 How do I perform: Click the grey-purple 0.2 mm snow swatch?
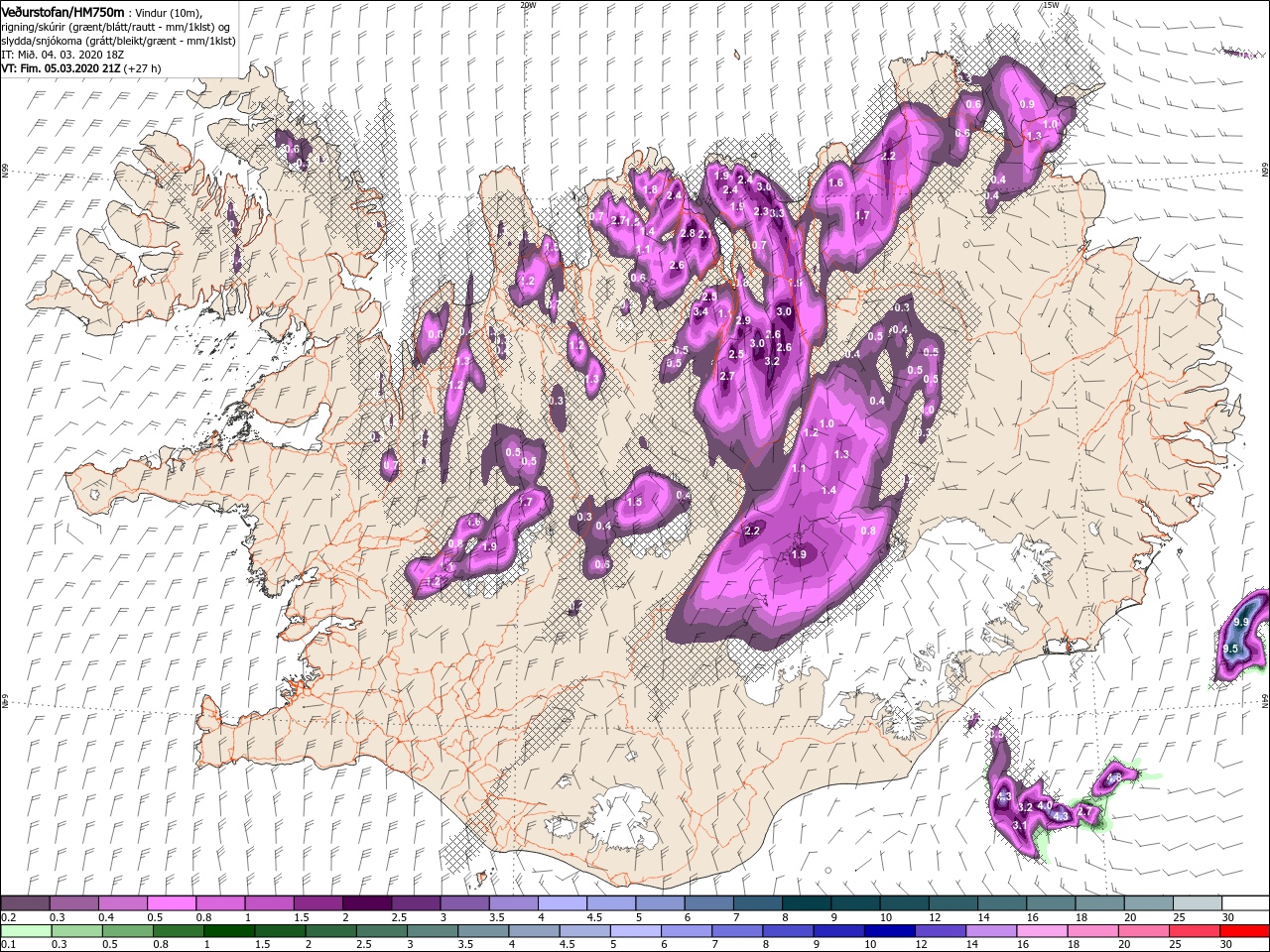pyautogui.click(x=25, y=903)
